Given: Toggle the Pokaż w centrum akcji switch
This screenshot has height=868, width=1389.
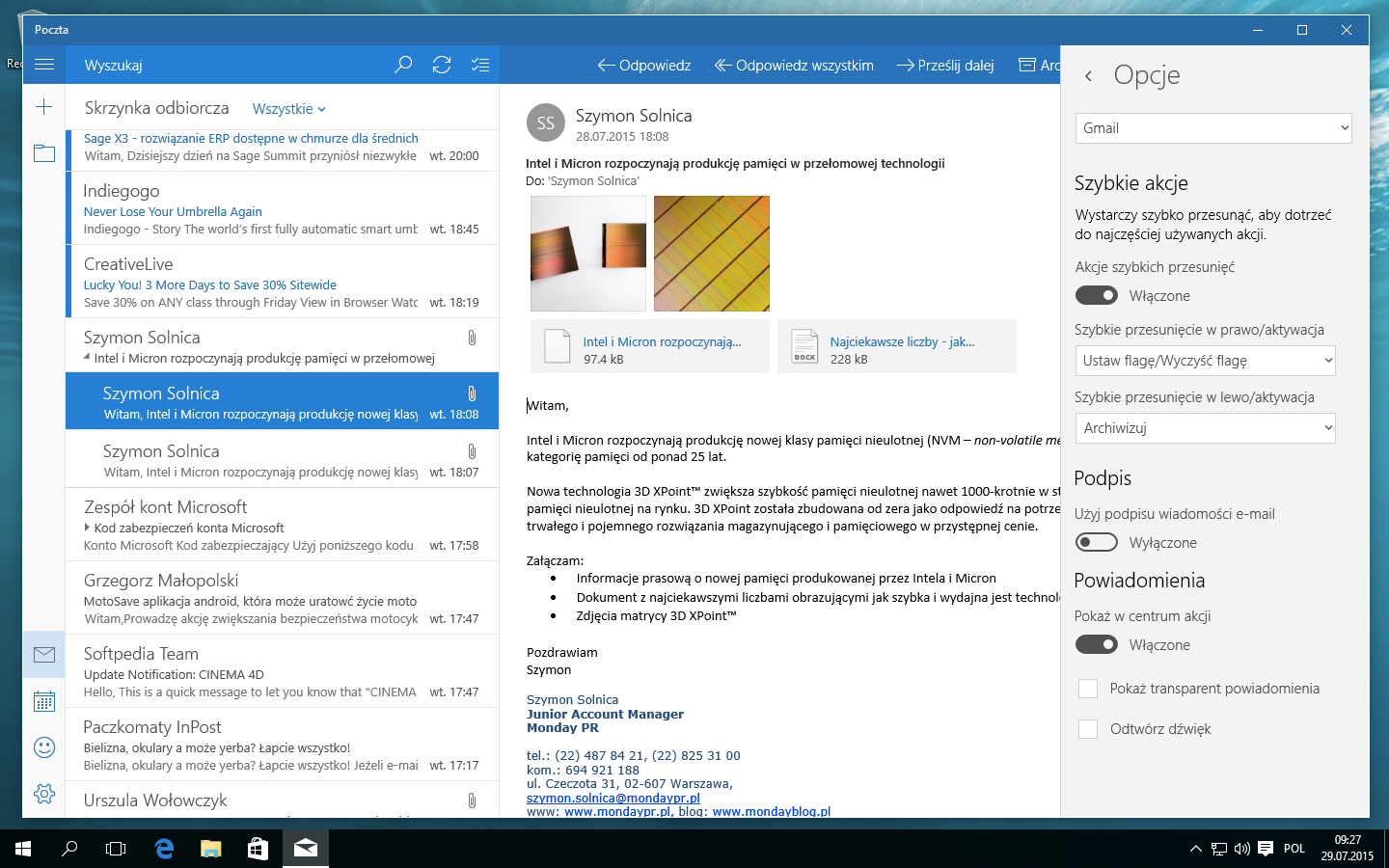Looking at the screenshot, I should click(1097, 644).
